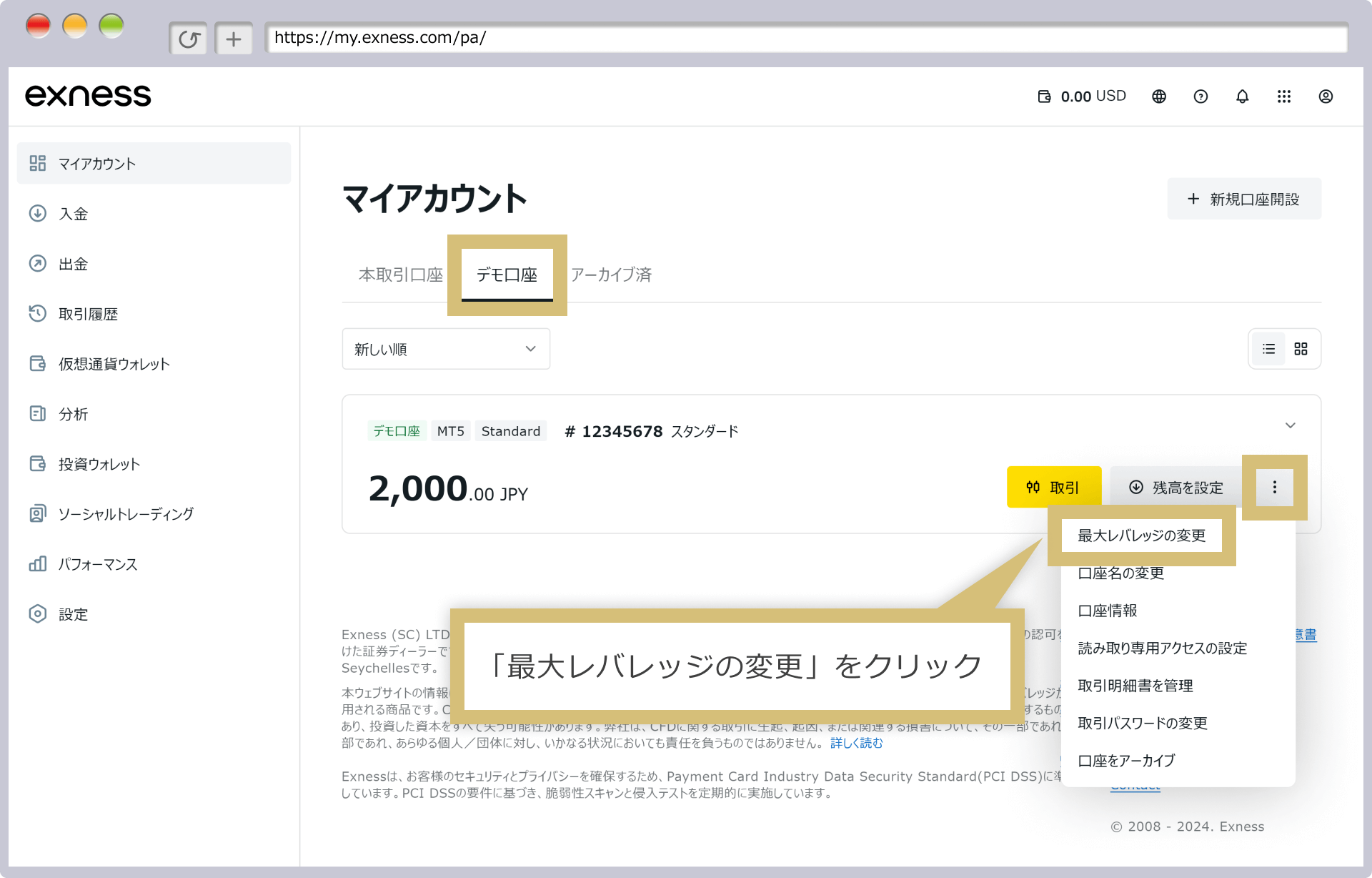Select 取引明細書を管理 menu item
The width and height of the screenshot is (1372, 878).
[x=1135, y=686]
